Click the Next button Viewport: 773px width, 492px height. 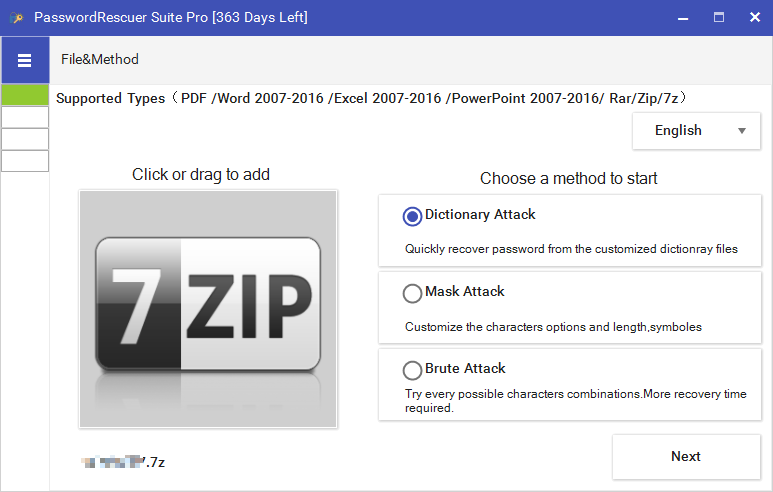tap(686, 457)
